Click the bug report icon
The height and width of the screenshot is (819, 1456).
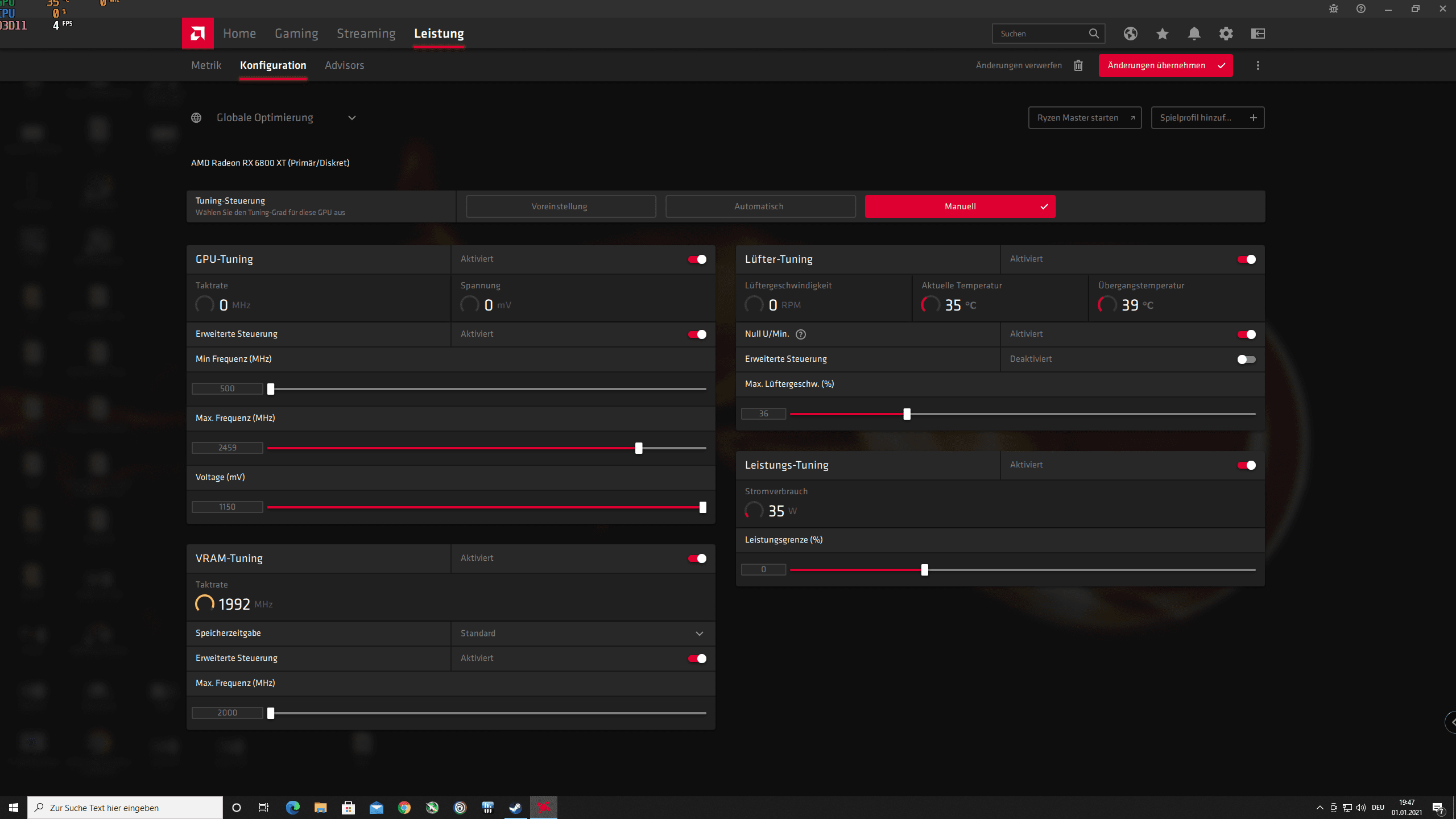(x=1333, y=9)
